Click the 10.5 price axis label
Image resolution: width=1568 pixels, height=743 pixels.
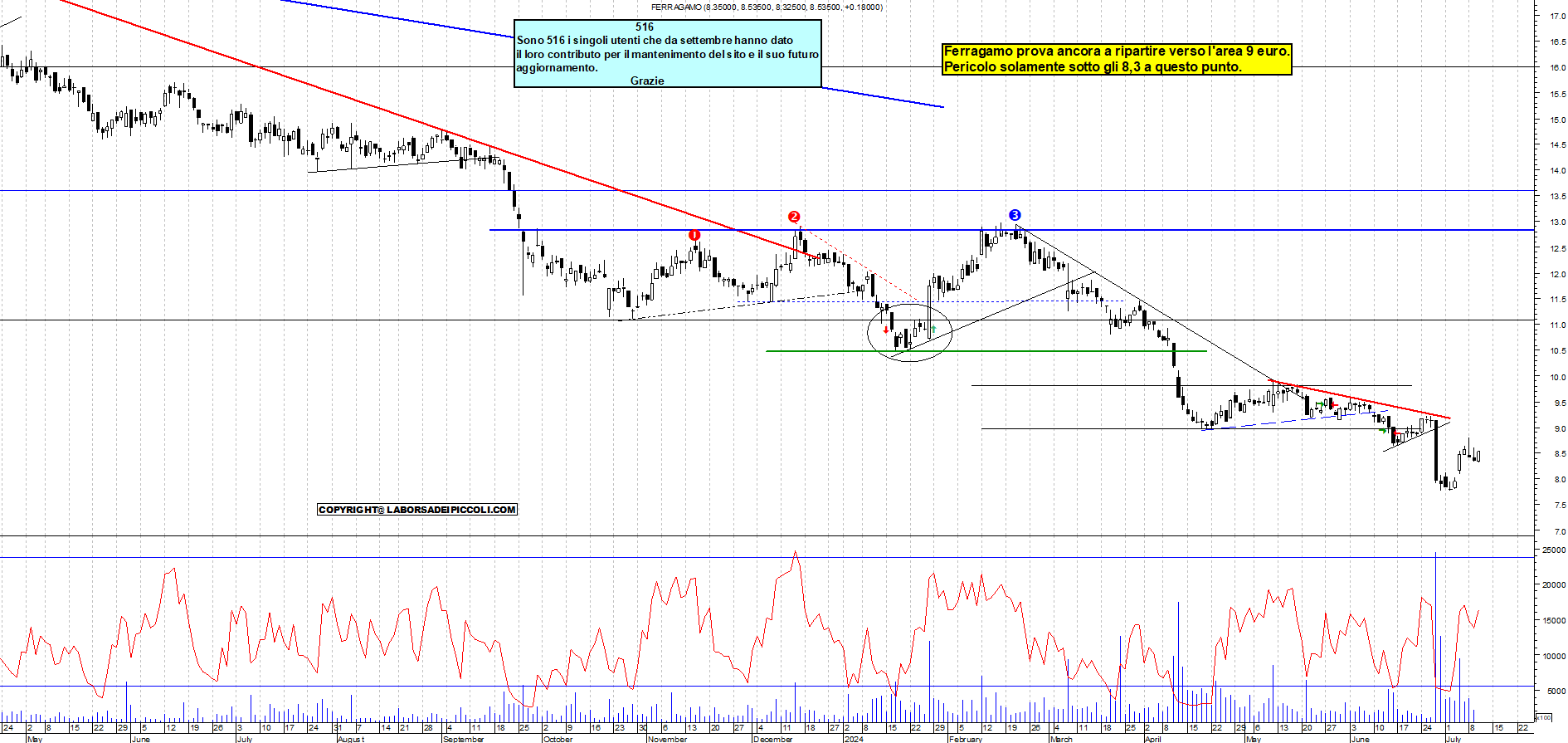click(x=1557, y=351)
